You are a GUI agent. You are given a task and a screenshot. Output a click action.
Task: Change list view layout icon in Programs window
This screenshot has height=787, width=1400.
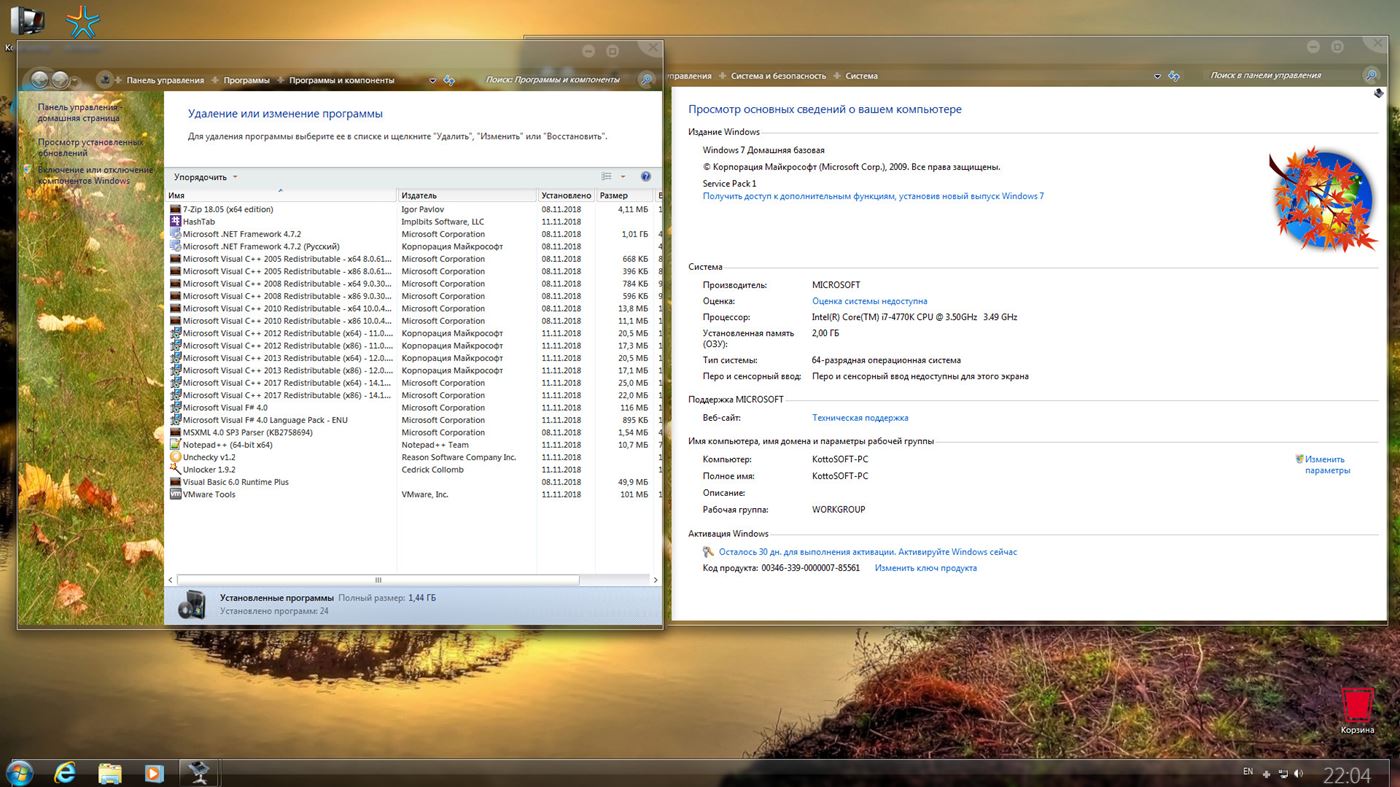coord(606,177)
